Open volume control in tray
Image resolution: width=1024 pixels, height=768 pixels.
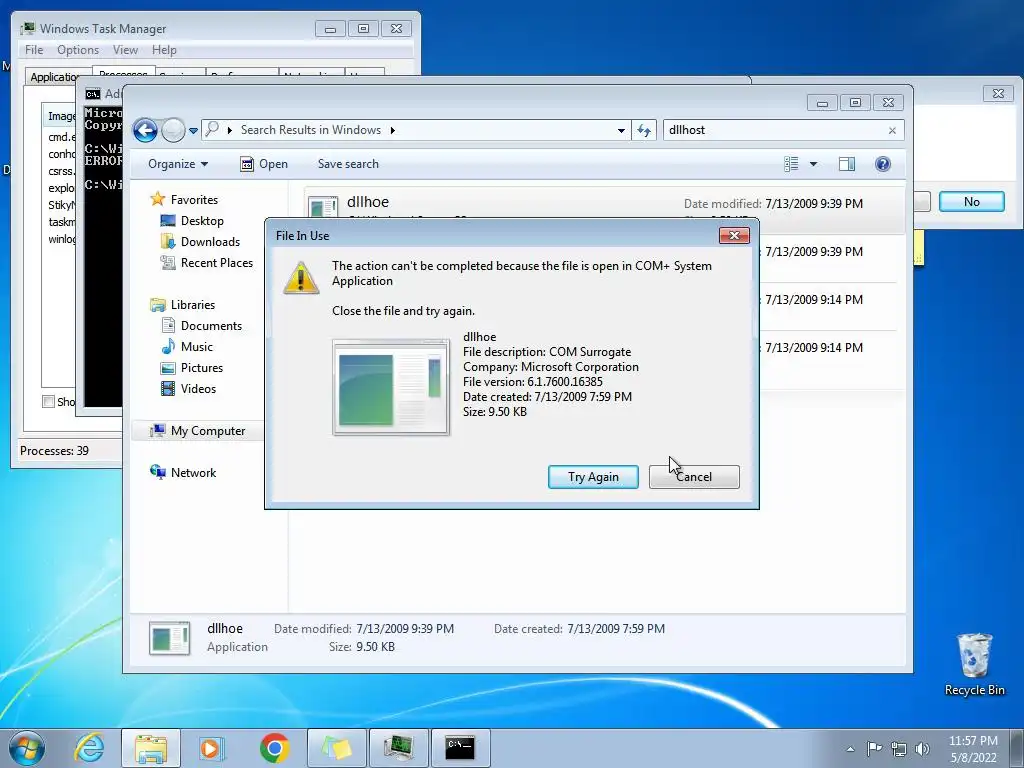923,749
